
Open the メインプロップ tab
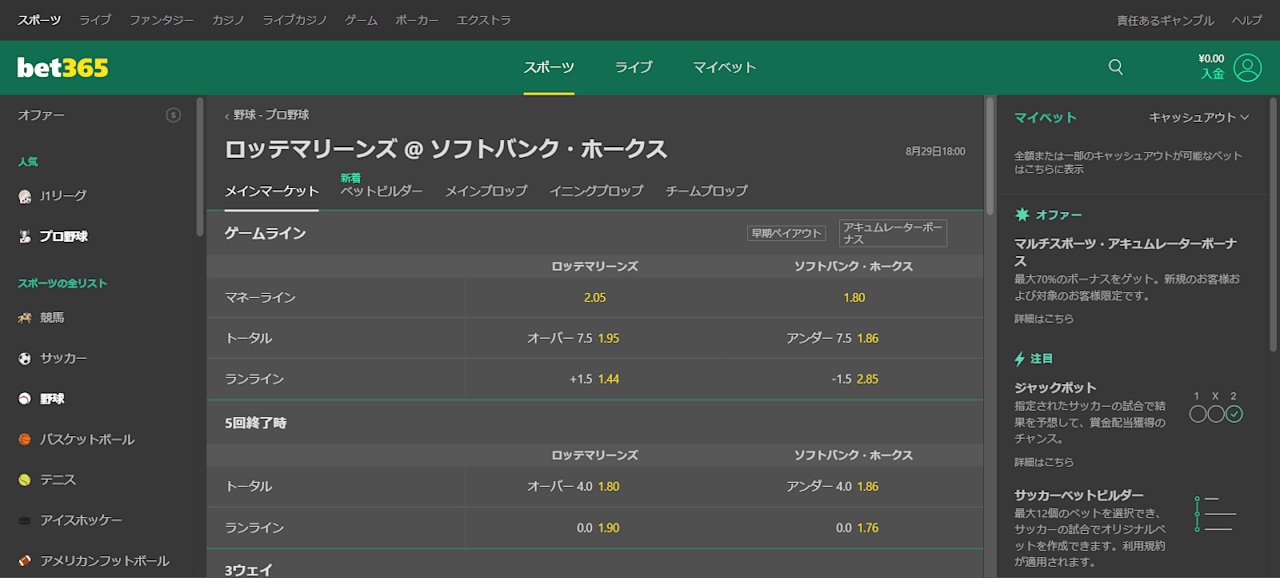point(486,191)
